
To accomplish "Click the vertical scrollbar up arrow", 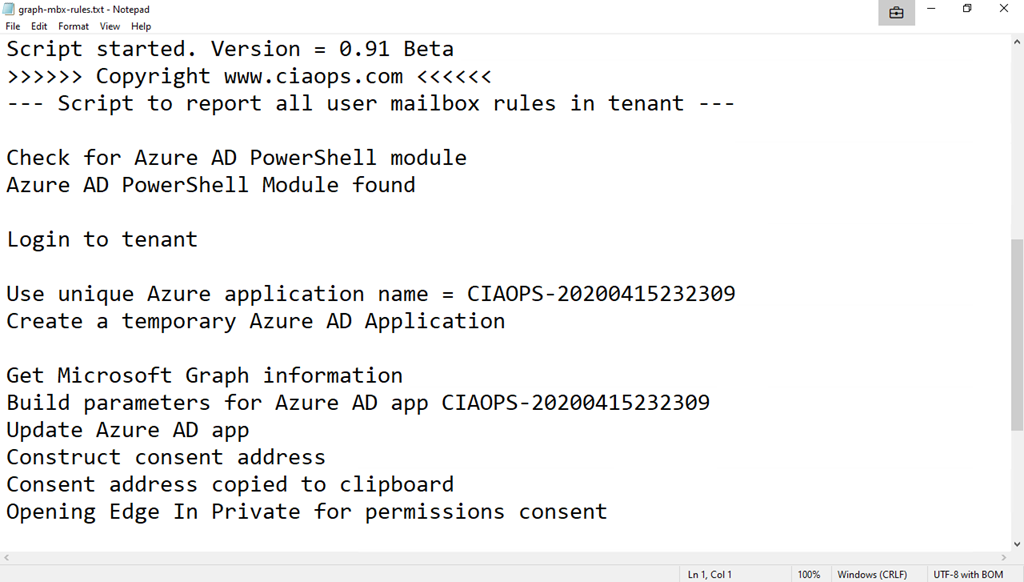I will (x=1017, y=42).
